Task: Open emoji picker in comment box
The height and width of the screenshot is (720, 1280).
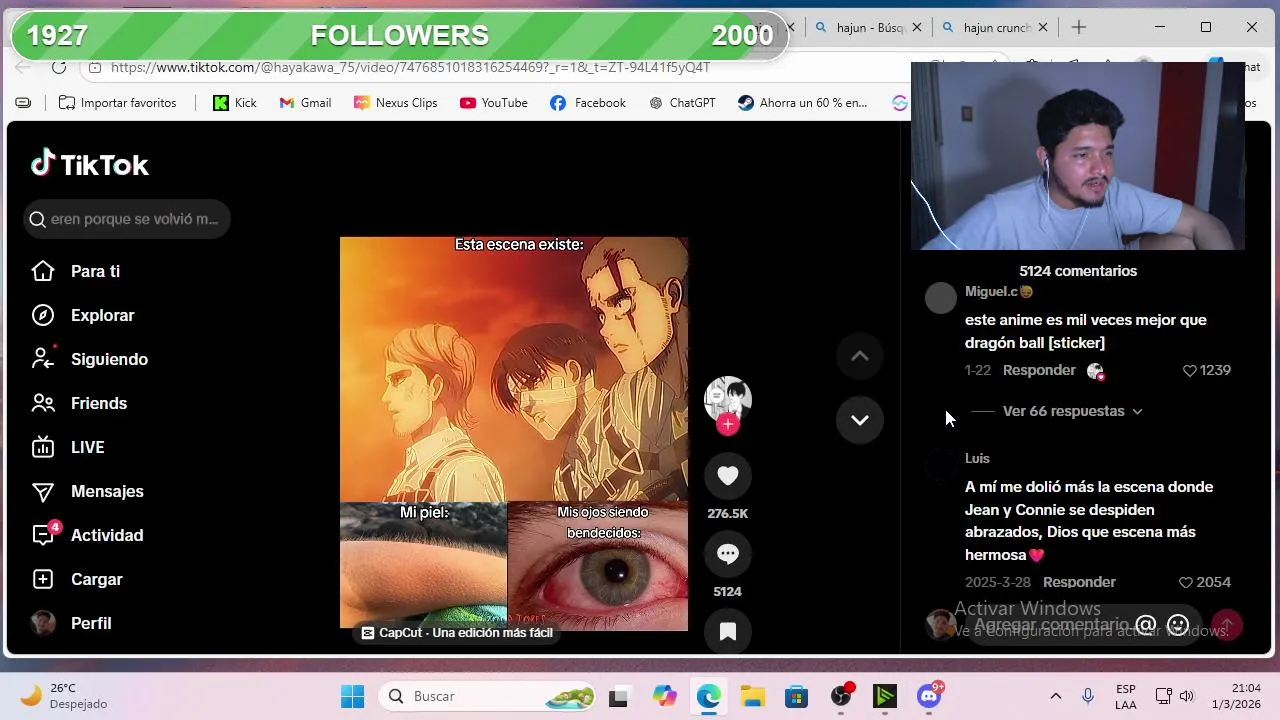Action: [x=1178, y=625]
